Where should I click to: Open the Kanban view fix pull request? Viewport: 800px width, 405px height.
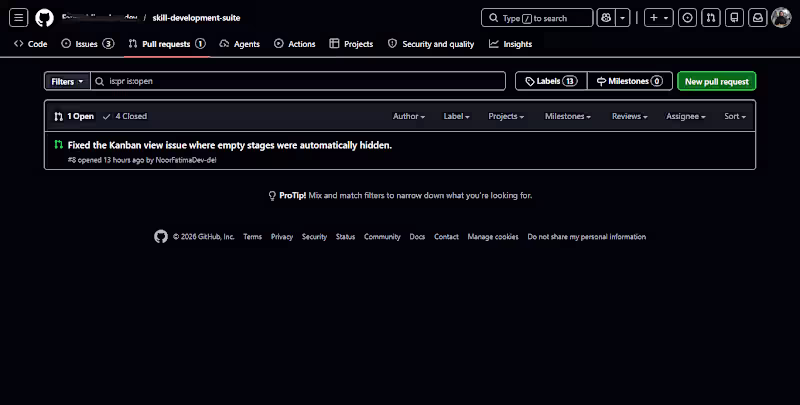click(230, 145)
